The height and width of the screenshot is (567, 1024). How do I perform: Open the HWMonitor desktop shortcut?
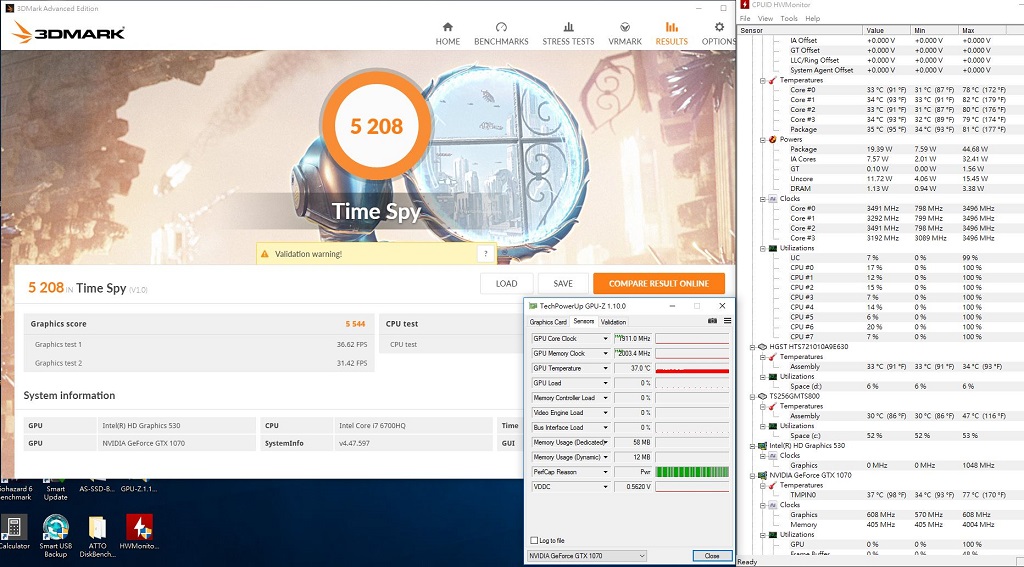click(x=139, y=532)
